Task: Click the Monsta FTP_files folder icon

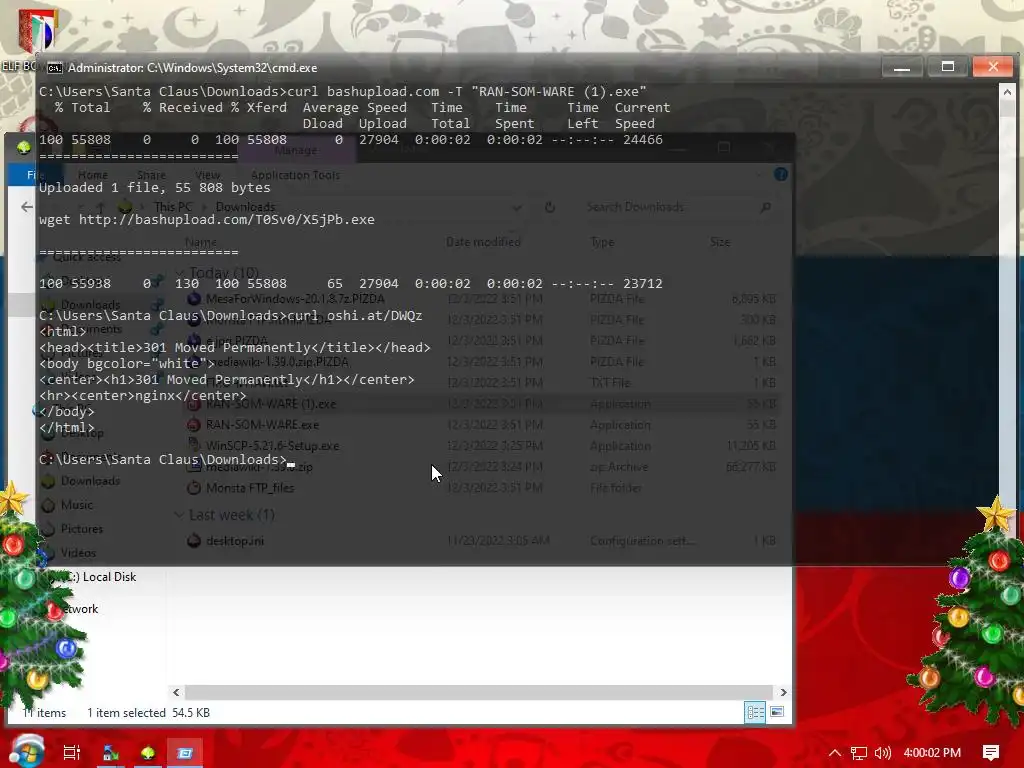Action: coord(193,488)
